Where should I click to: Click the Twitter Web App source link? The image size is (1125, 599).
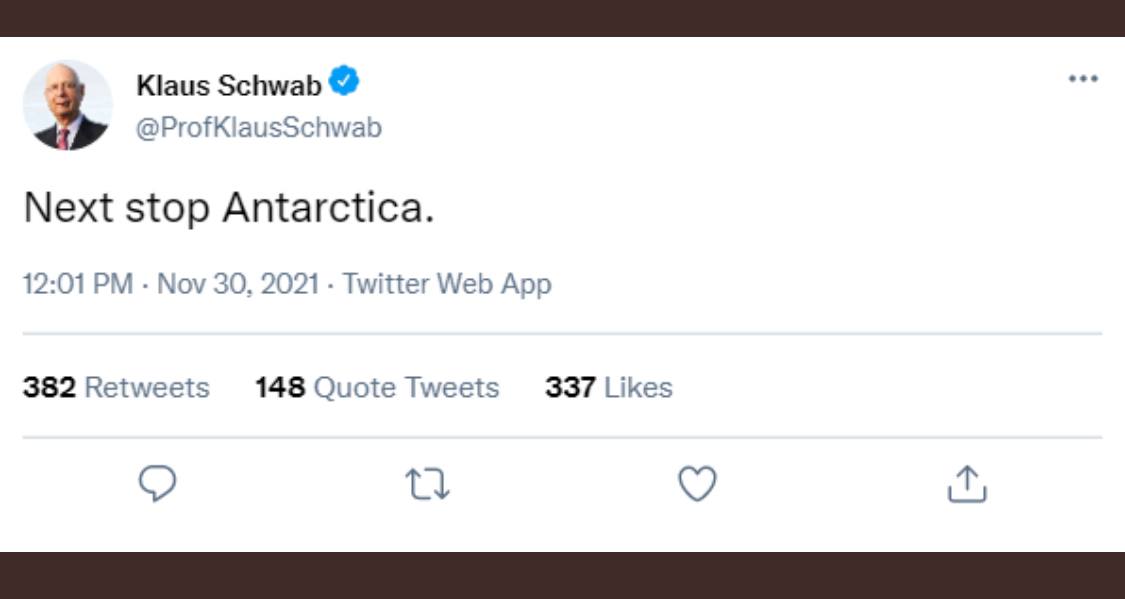tap(447, 284)
